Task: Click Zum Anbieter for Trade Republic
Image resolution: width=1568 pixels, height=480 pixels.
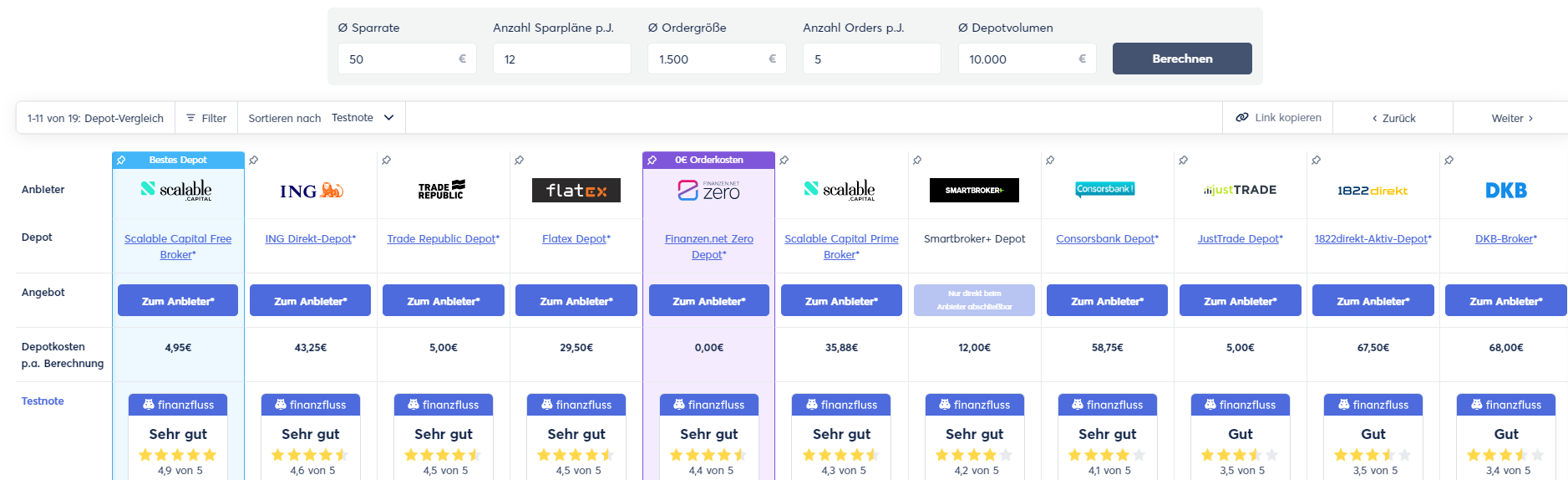Action: 444,300
